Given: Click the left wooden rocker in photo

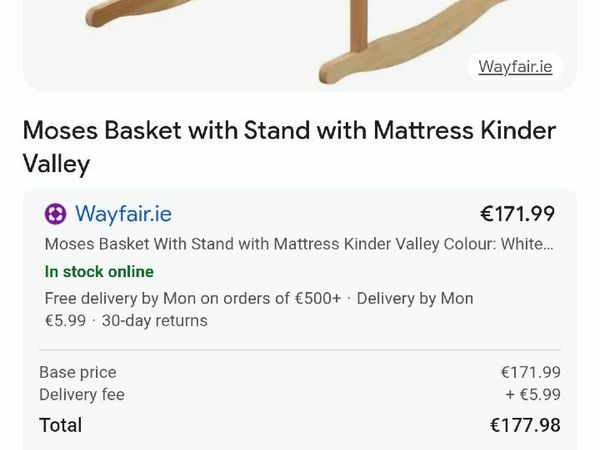Looking at the screenshot, I should 115,13.
